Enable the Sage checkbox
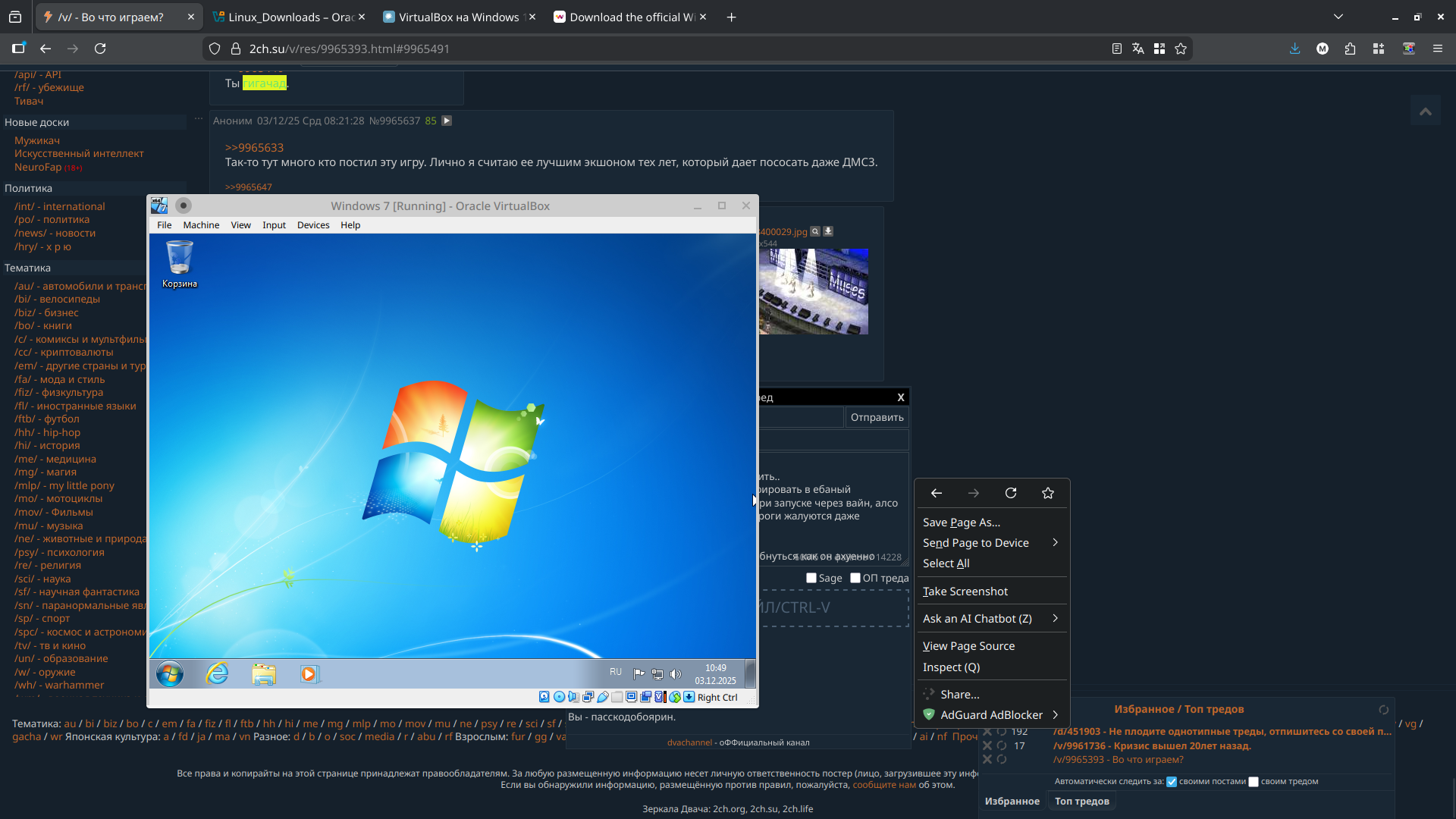Screen dimensions: 1456x819 click(811, 578)
